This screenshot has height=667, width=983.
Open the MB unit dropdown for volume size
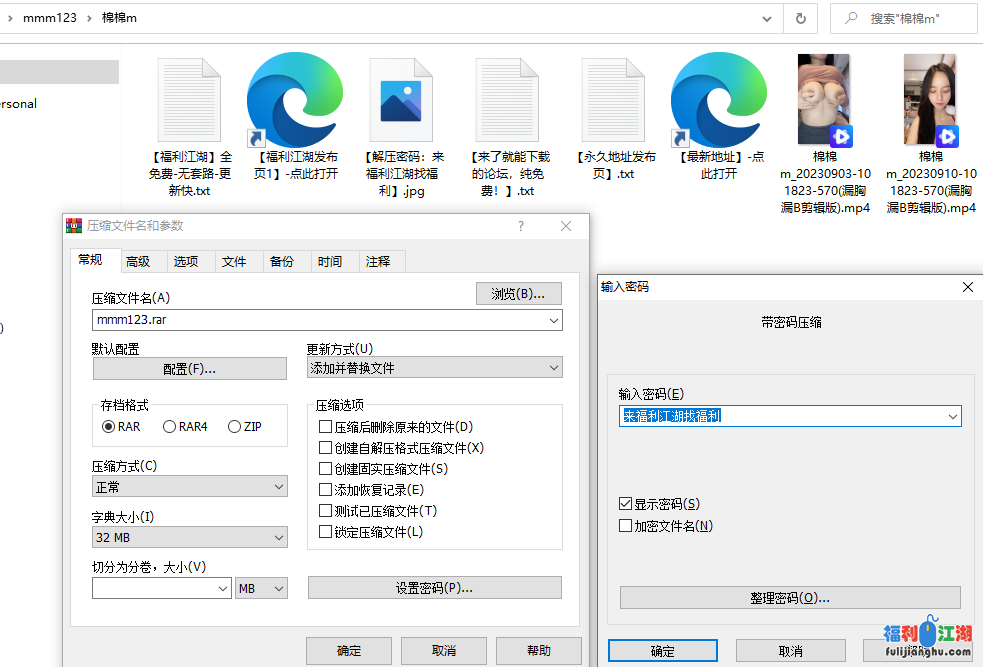[260, 588]
